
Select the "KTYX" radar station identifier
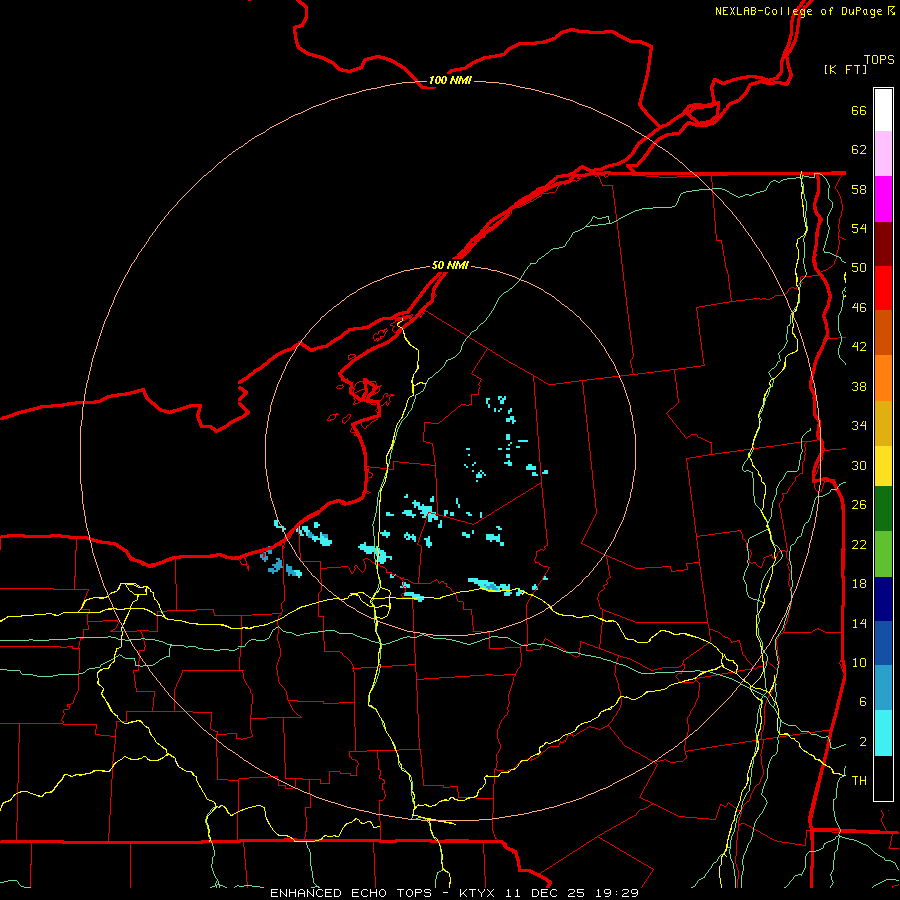coord(479,893)
